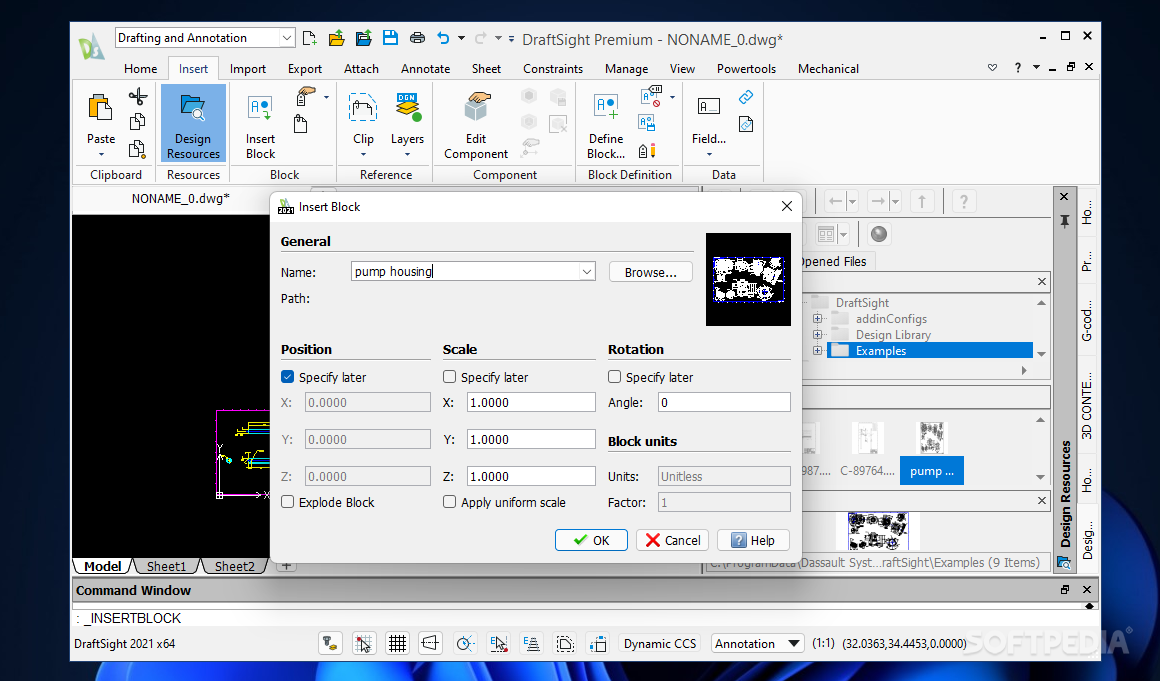Viewport: 1160px width, 681px height.
Task: Uncheck Specify later under Position
Action: [x=288, y=377]
